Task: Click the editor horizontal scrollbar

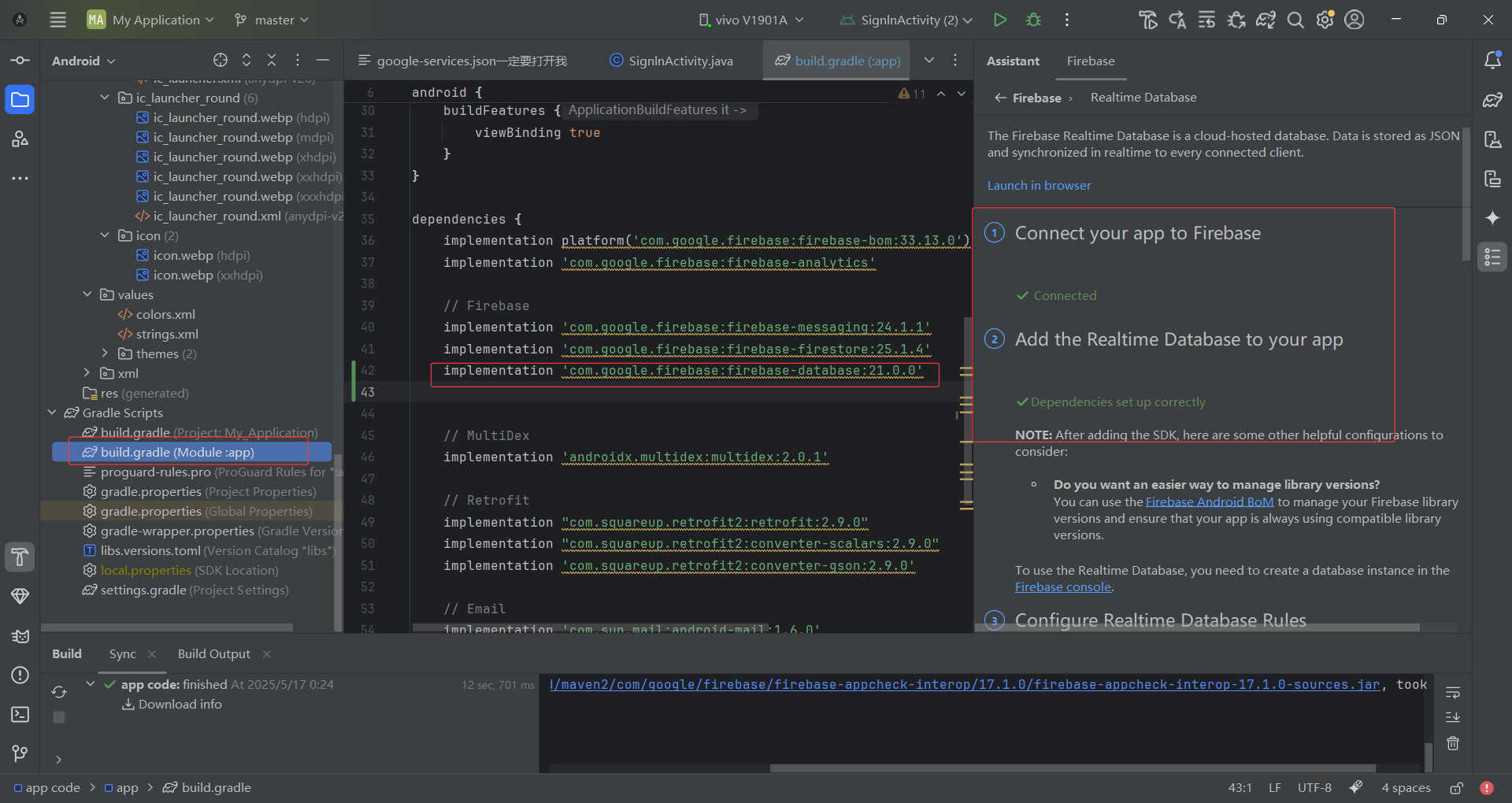Action: [x=590, y=627]
